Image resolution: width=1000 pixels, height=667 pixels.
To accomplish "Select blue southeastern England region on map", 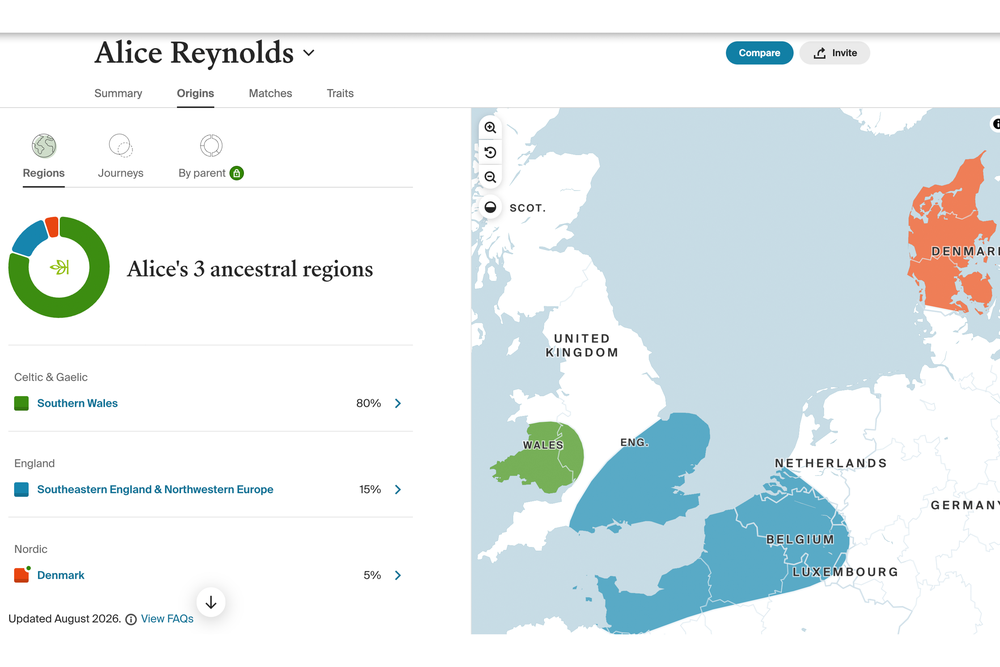I will click(644, 478).
